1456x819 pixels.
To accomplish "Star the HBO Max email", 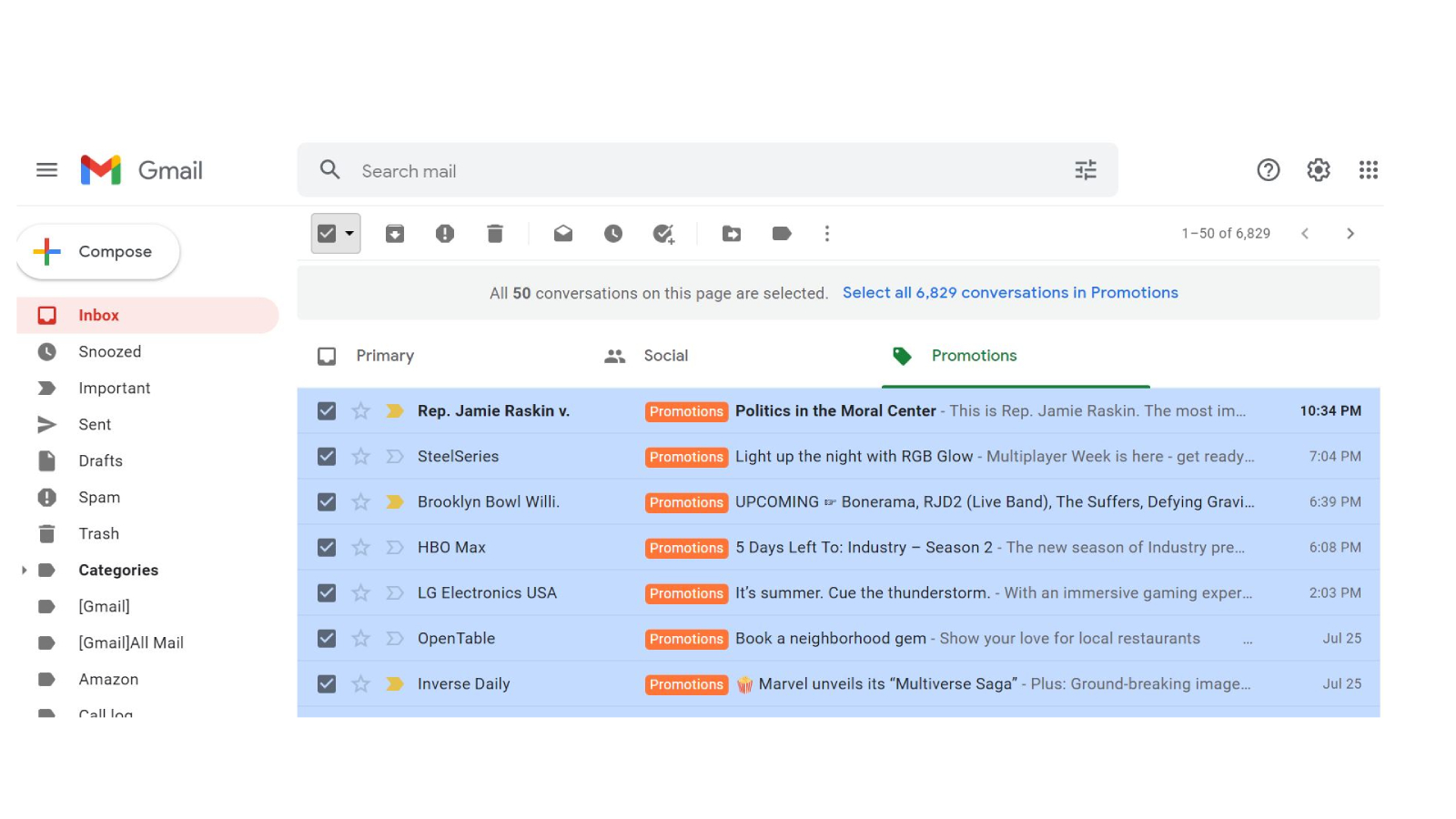I will click(361, 548).
